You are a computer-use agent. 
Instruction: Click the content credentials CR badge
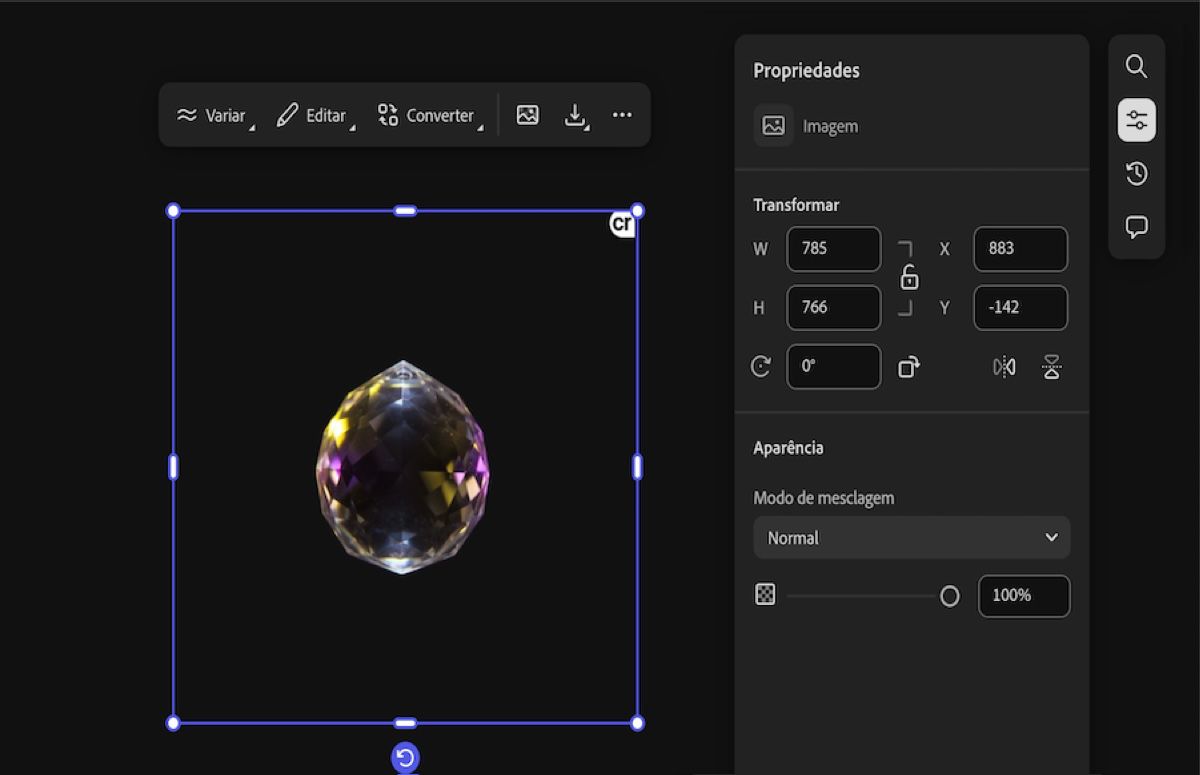click(x=622, y=224)
